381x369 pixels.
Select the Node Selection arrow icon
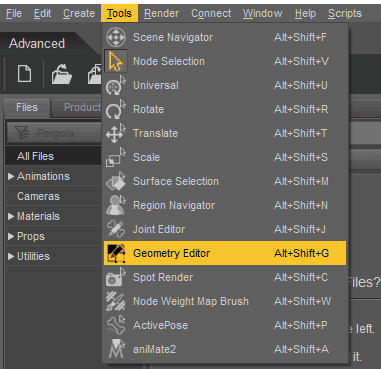tap(116, 61)
